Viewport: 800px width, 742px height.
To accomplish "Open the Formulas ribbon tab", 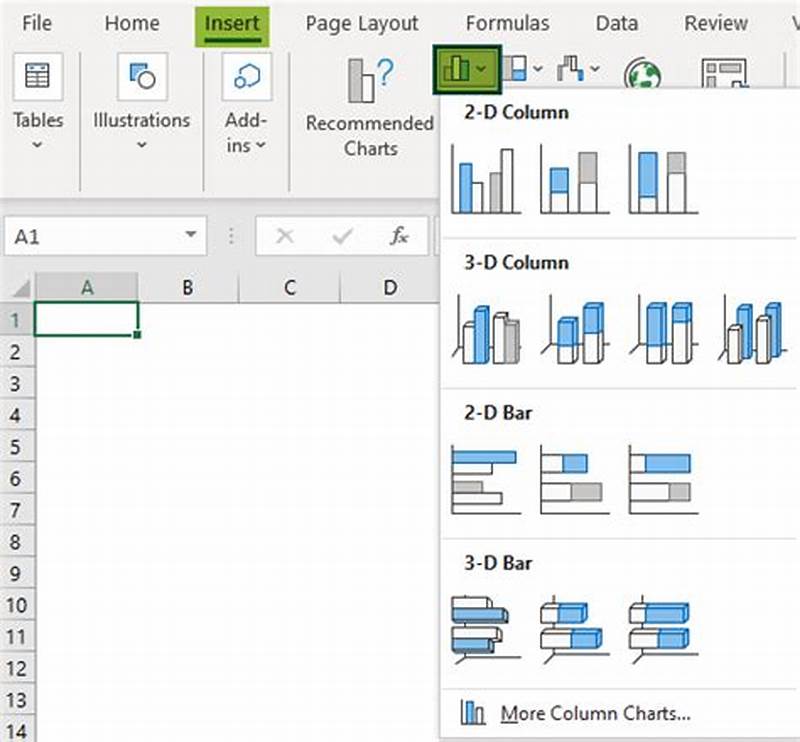I will coord(508,23).
